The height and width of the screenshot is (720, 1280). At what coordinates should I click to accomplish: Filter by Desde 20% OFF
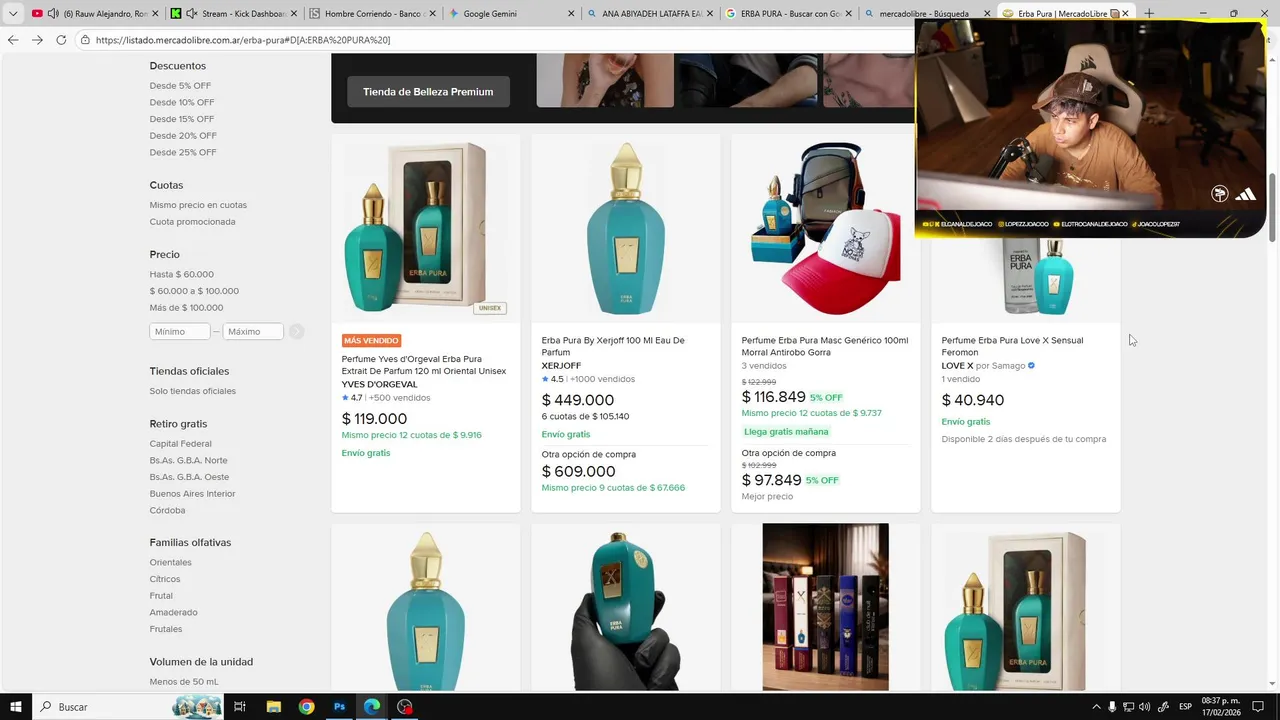(183, 136)
